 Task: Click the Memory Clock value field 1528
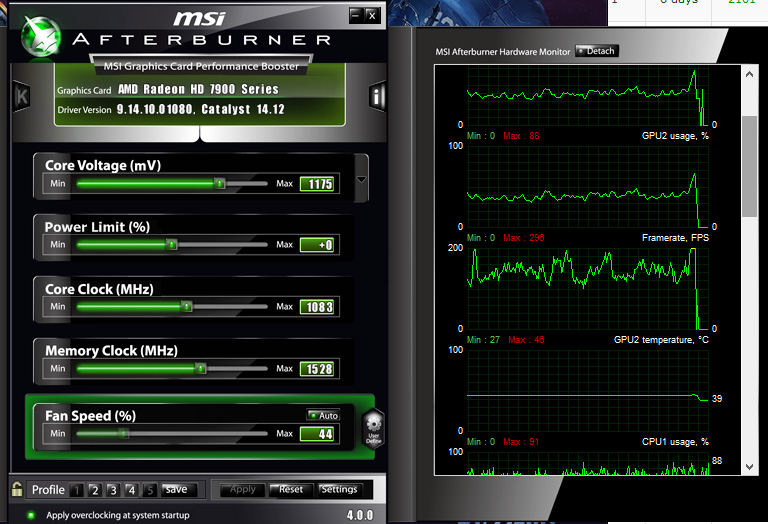coord(317,369)
